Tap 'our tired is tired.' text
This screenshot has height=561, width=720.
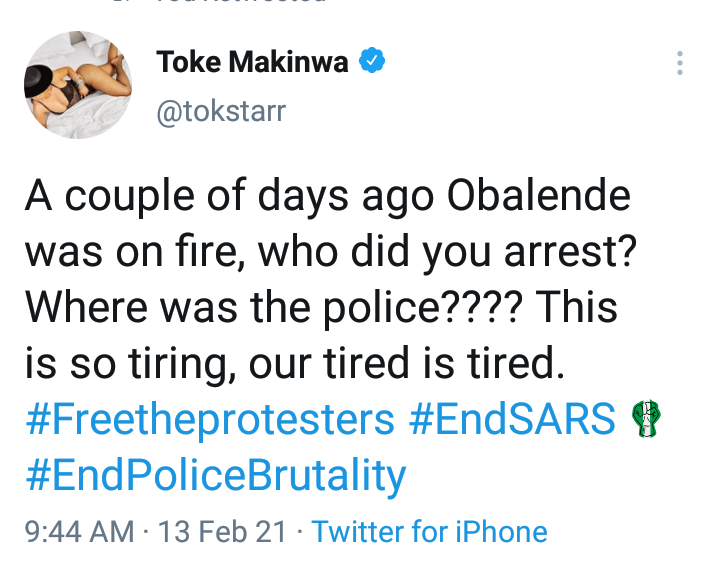[x=407, y=363]
